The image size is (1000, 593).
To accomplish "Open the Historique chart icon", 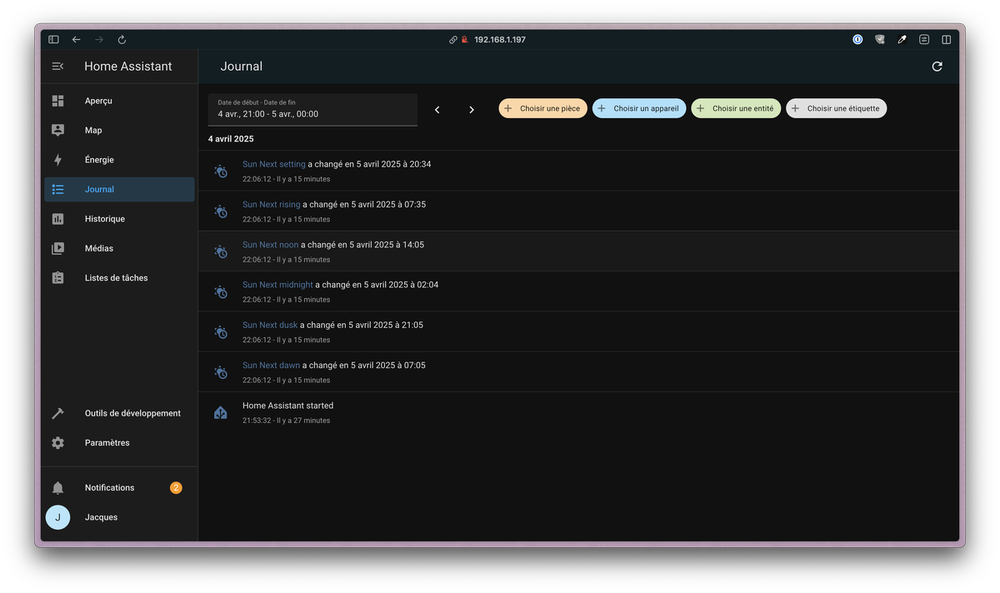I will 58,219.
